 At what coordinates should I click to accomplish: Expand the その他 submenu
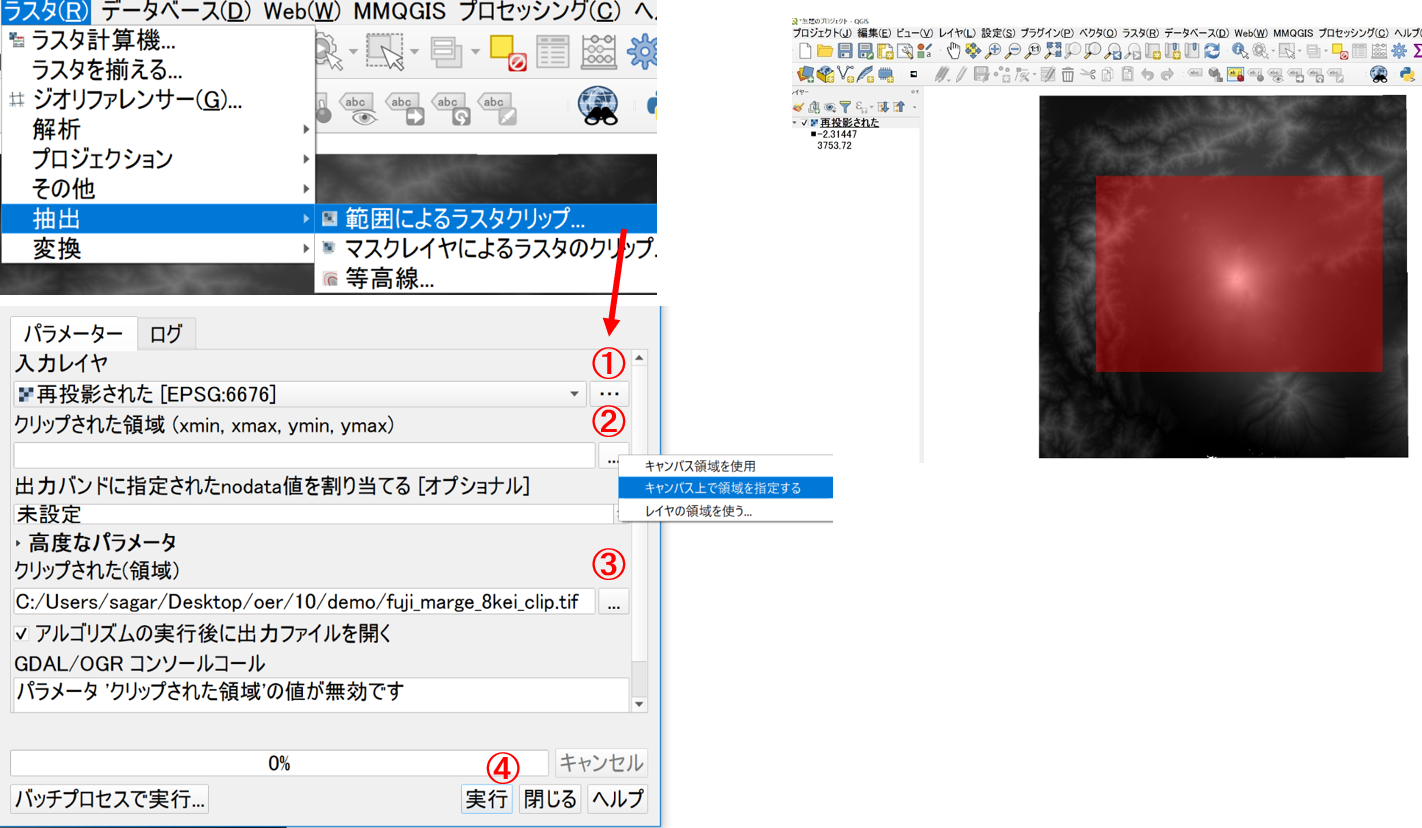[158, 188]
